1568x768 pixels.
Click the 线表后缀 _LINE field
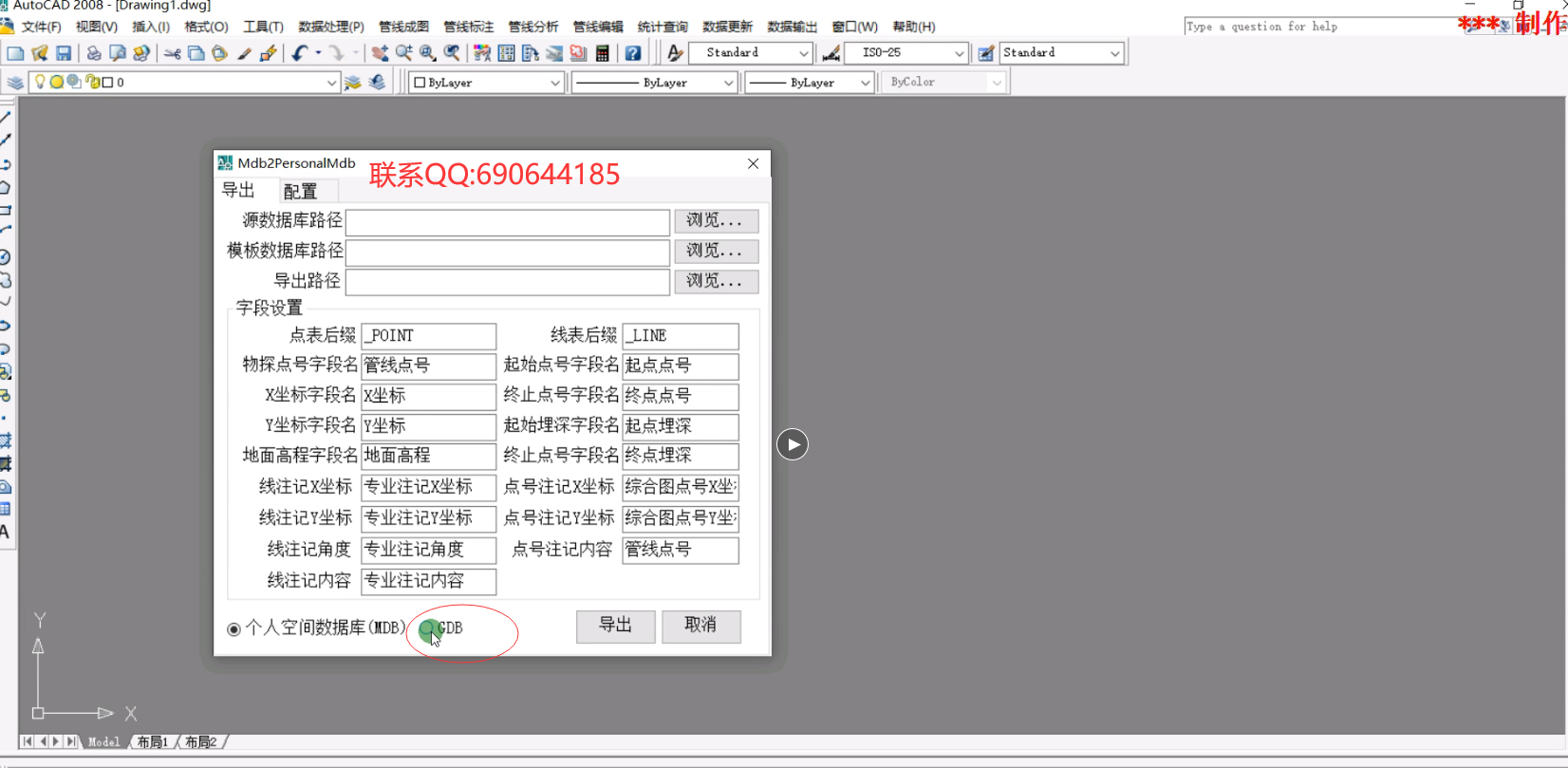(x=681, y=336)
